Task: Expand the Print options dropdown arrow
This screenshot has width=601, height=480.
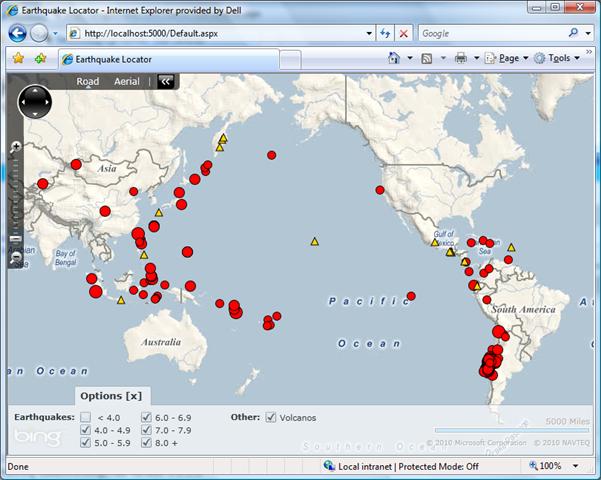Action: coord(476,58)
